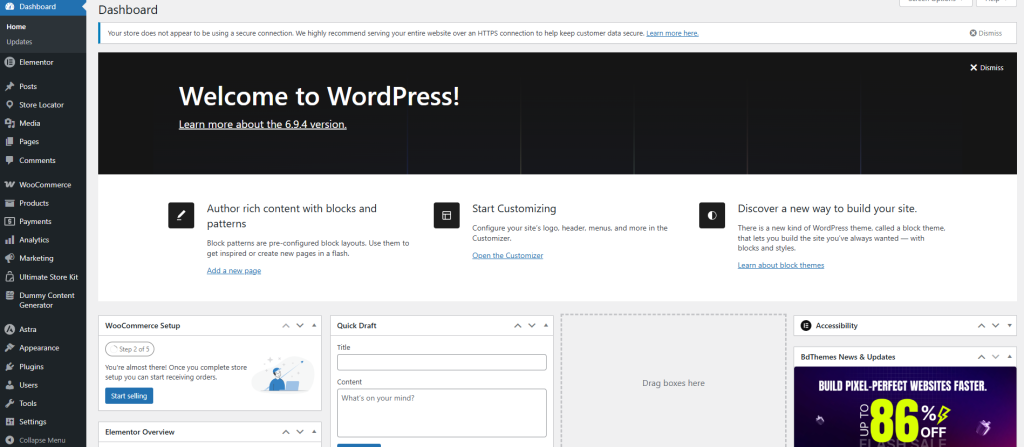
Task: Click the Astra logo icon
Action: (9, 329)
